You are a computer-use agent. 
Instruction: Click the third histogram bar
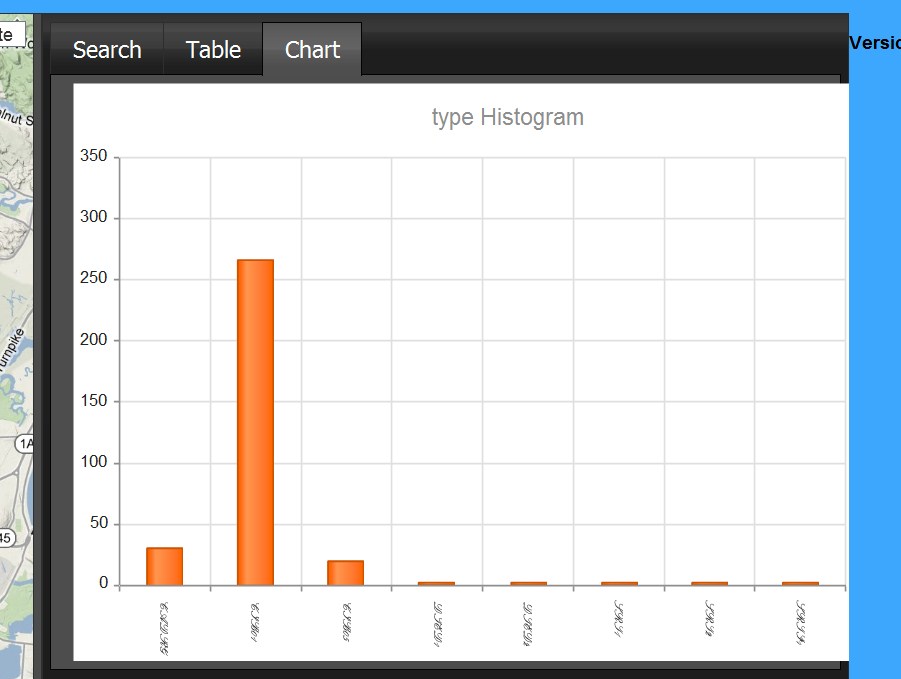(x=345, y=572)
